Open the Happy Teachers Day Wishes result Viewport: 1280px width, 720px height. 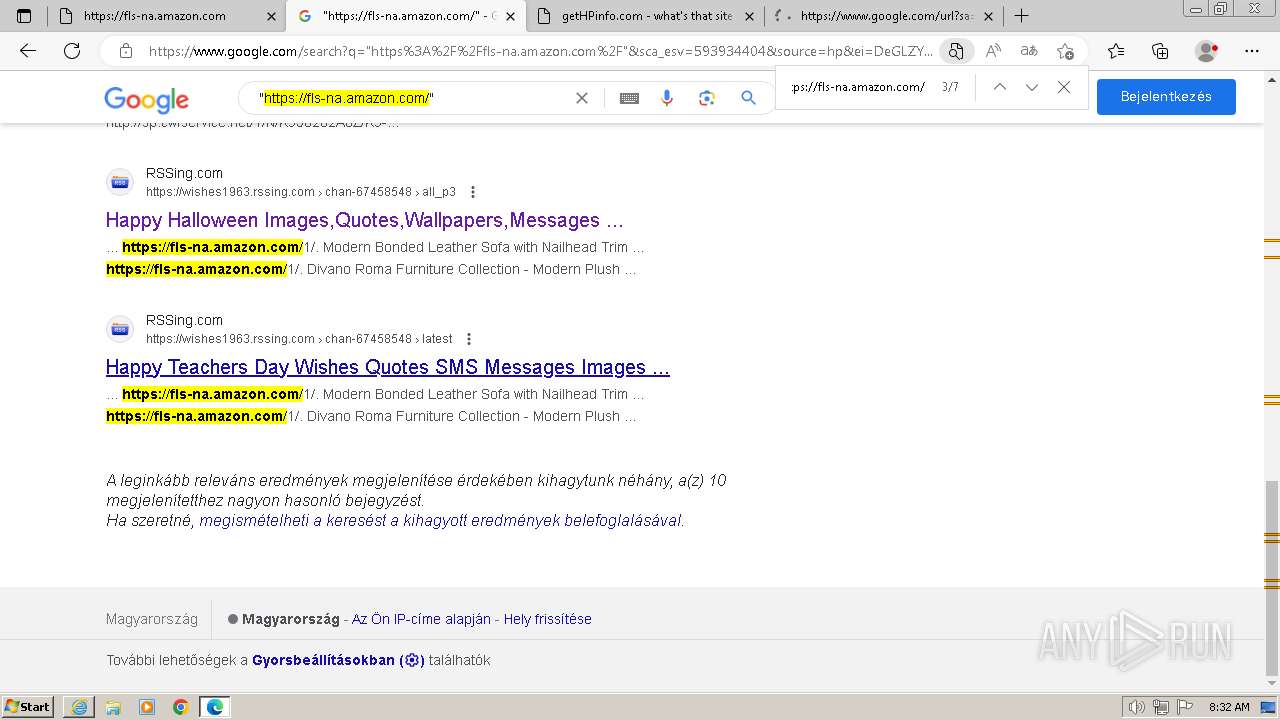tap(388, 367)
